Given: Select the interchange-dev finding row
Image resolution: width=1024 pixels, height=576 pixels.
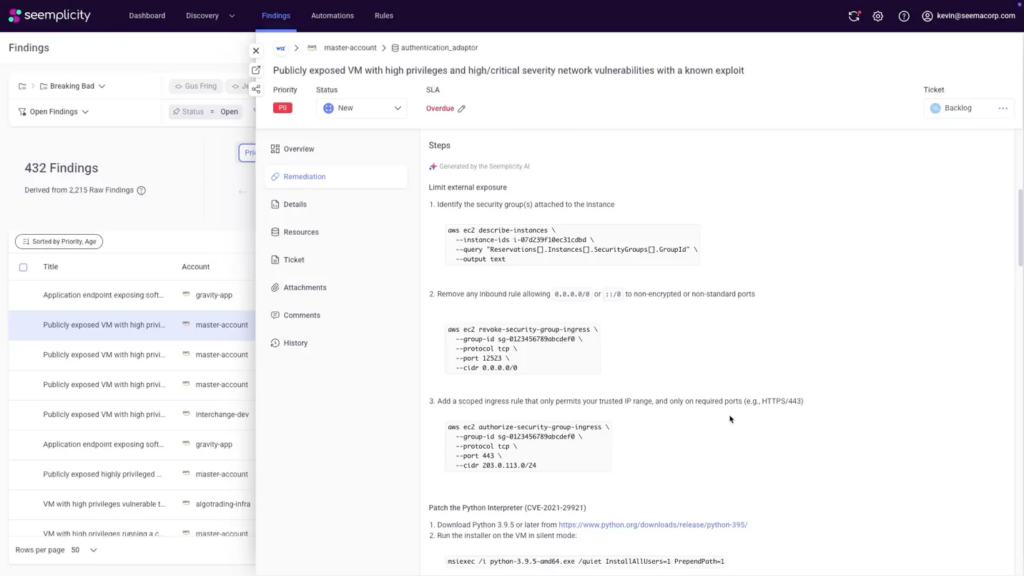Looking at the screenshot, I should pos(132,415).
